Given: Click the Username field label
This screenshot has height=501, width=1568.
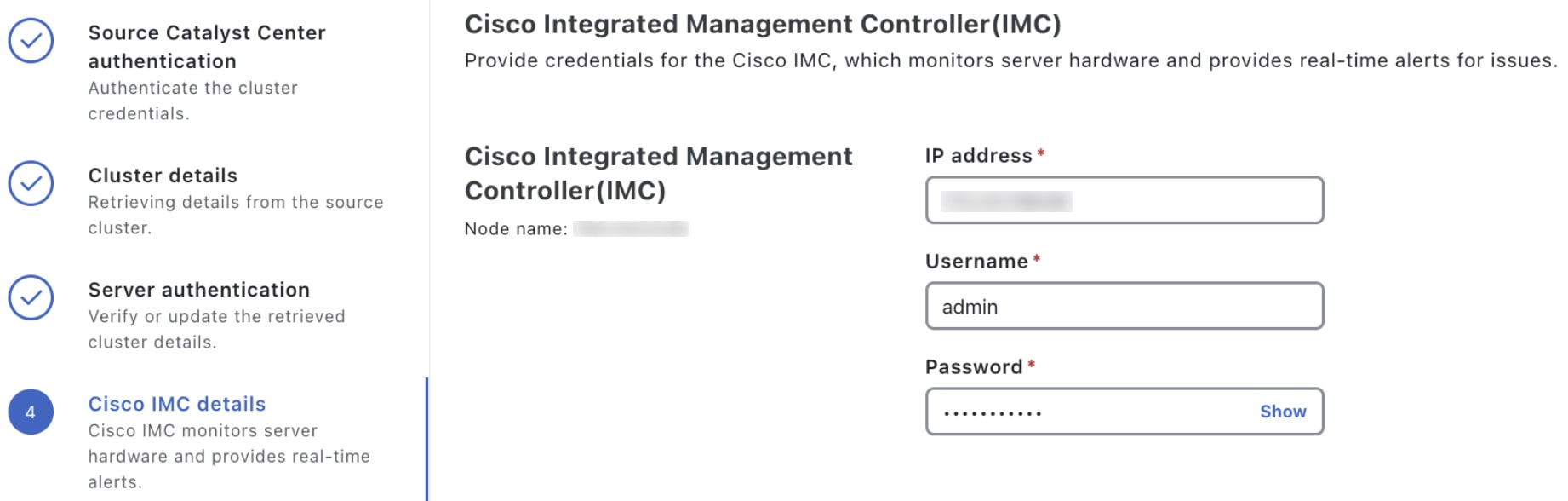Looking at the screenshot, I should [x=976, y=262].
